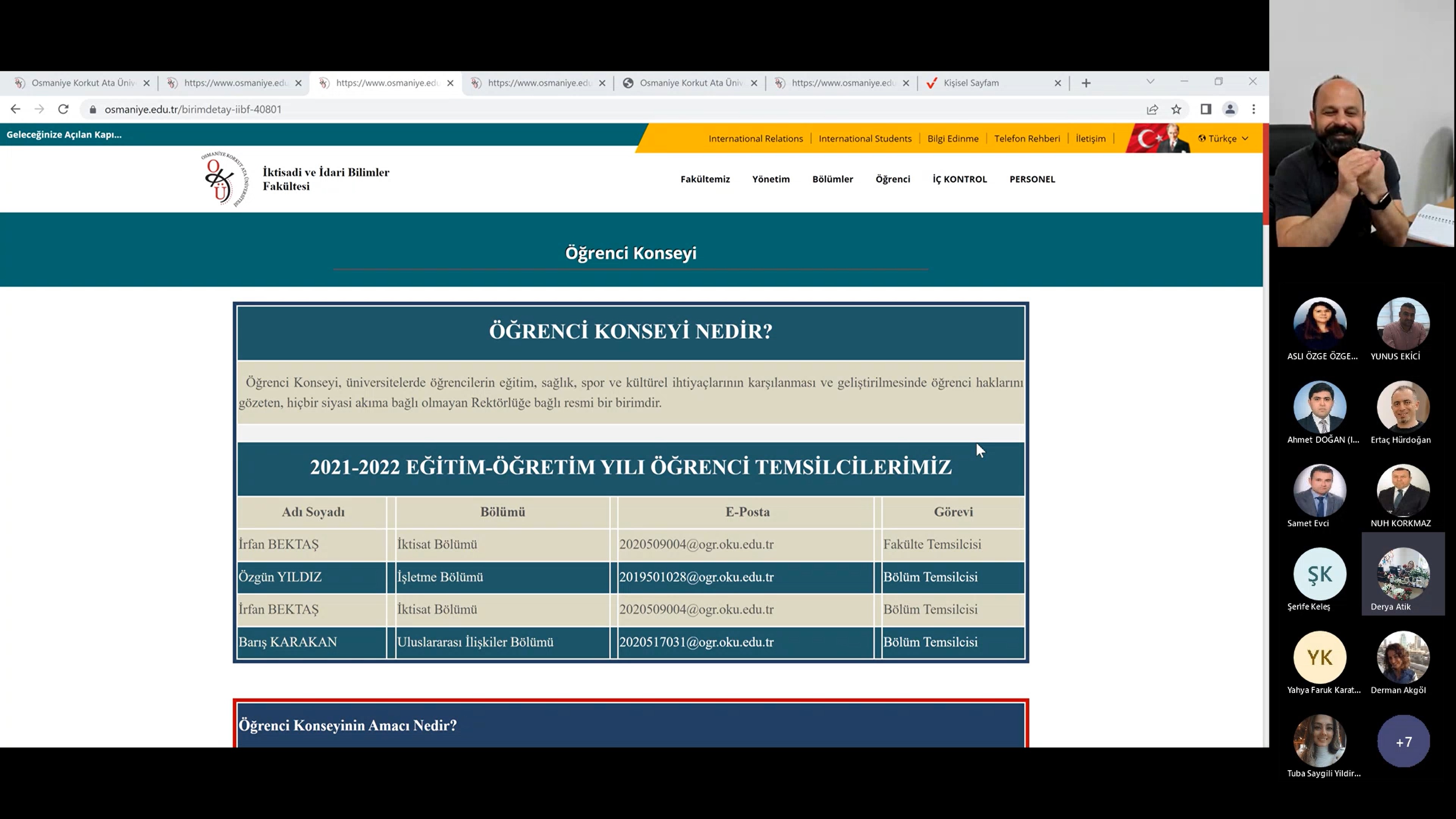Click email 2019501028@ogr.oku.edu.tr

click(x=697, y=577)
